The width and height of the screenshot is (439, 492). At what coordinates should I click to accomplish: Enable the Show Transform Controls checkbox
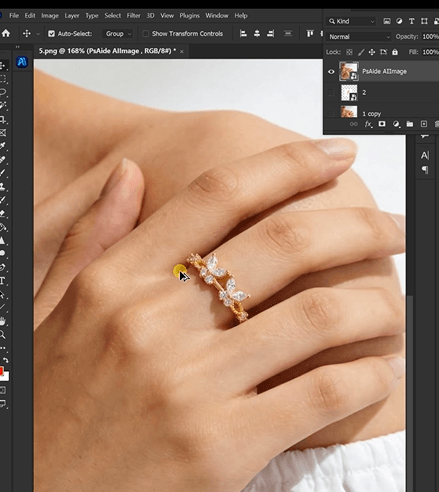[x=145, y=34]
